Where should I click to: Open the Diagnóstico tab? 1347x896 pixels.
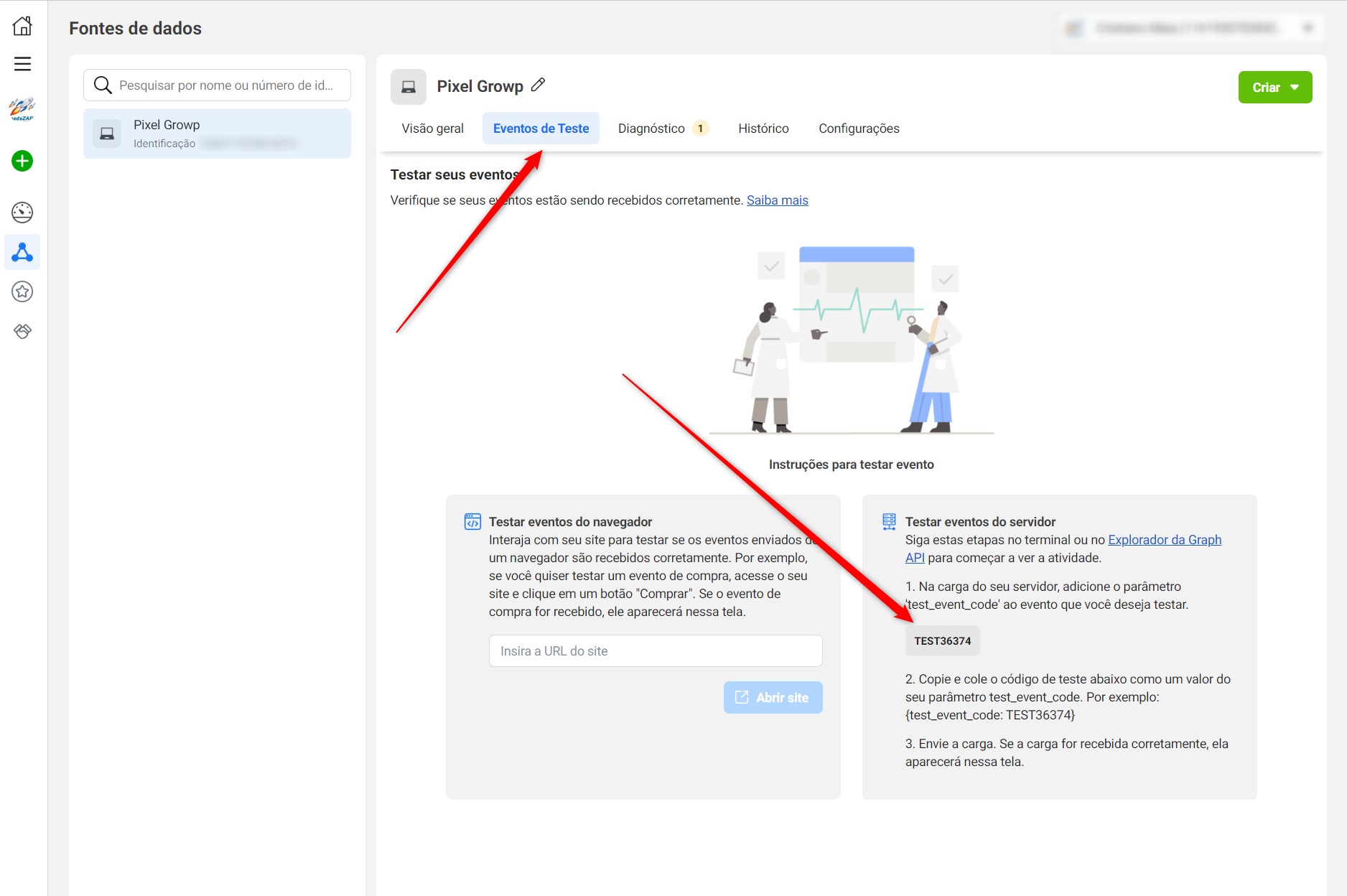click(x=651, y=129)
